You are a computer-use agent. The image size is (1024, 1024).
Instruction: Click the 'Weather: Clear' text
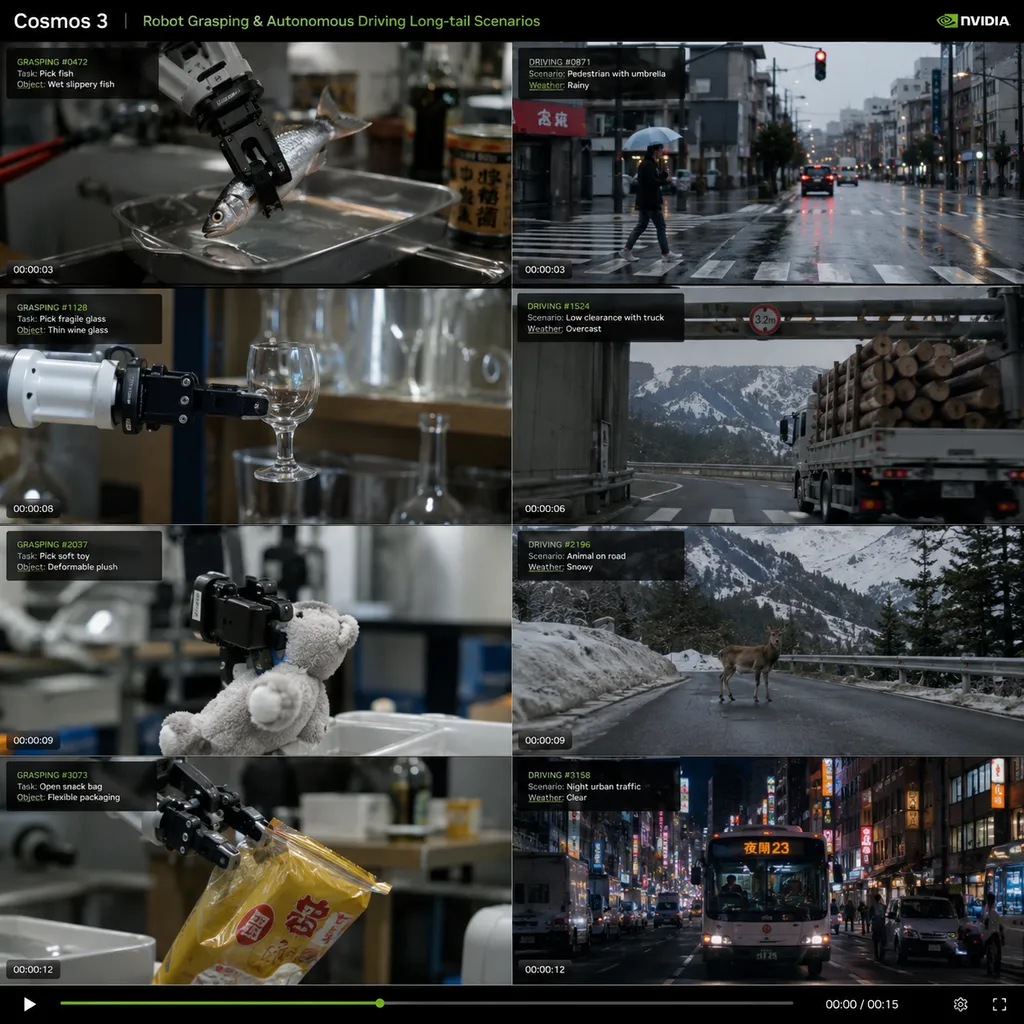(x=558, y=797)
